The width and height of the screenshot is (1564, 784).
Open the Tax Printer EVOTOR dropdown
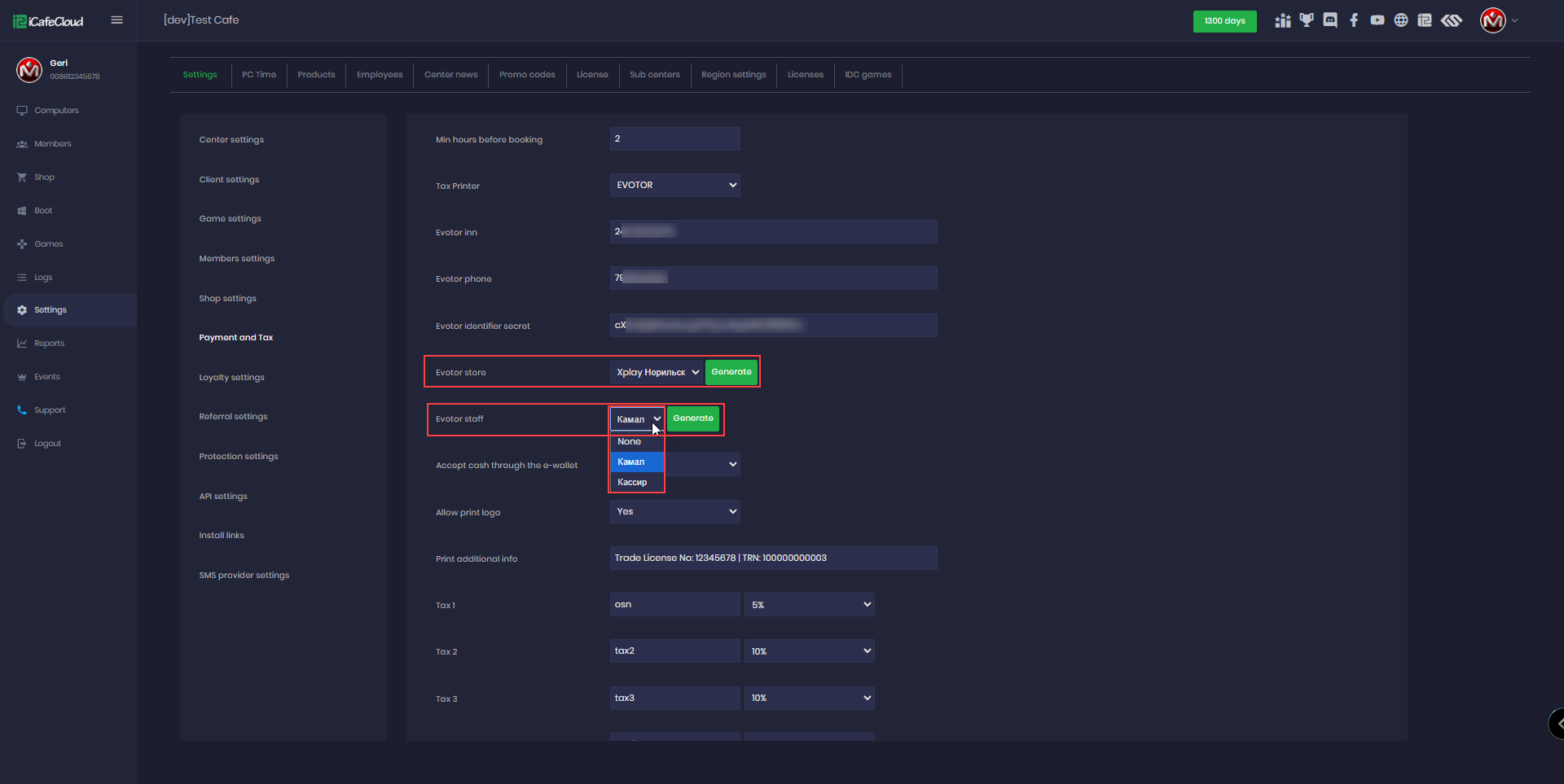coord(674,186)
